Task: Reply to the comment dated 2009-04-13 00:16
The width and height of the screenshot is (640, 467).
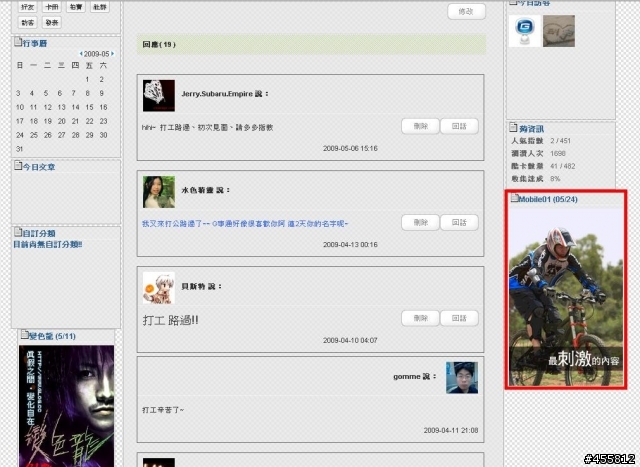Action: [459, 222]
